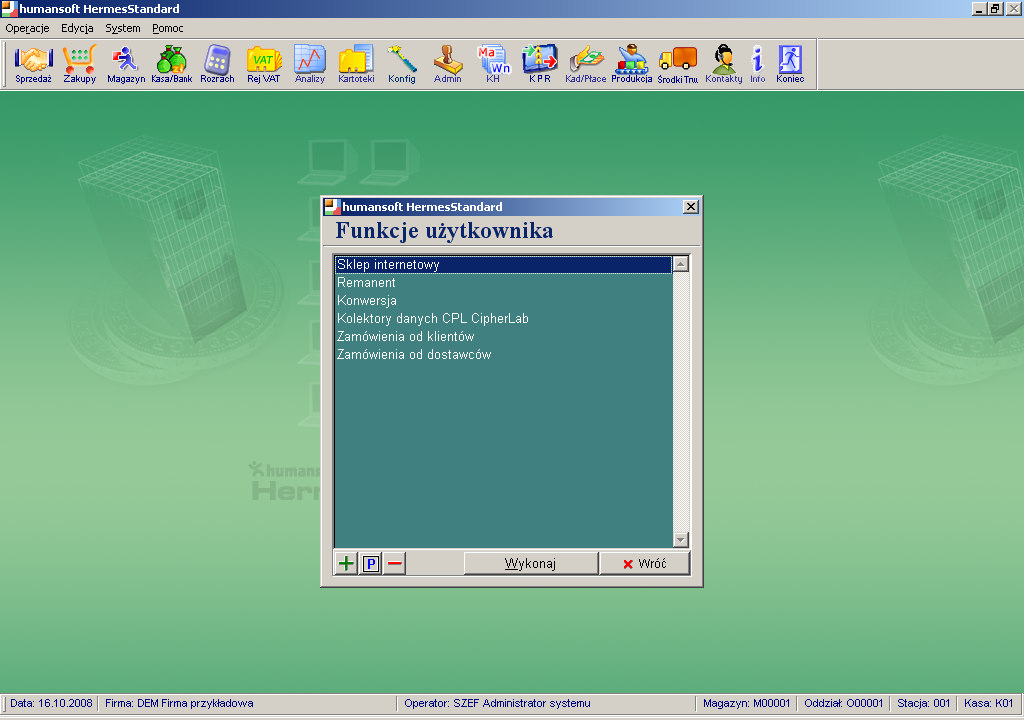
Task: Select Zamówienia od dostawców
Action: (x=503, y=355)
